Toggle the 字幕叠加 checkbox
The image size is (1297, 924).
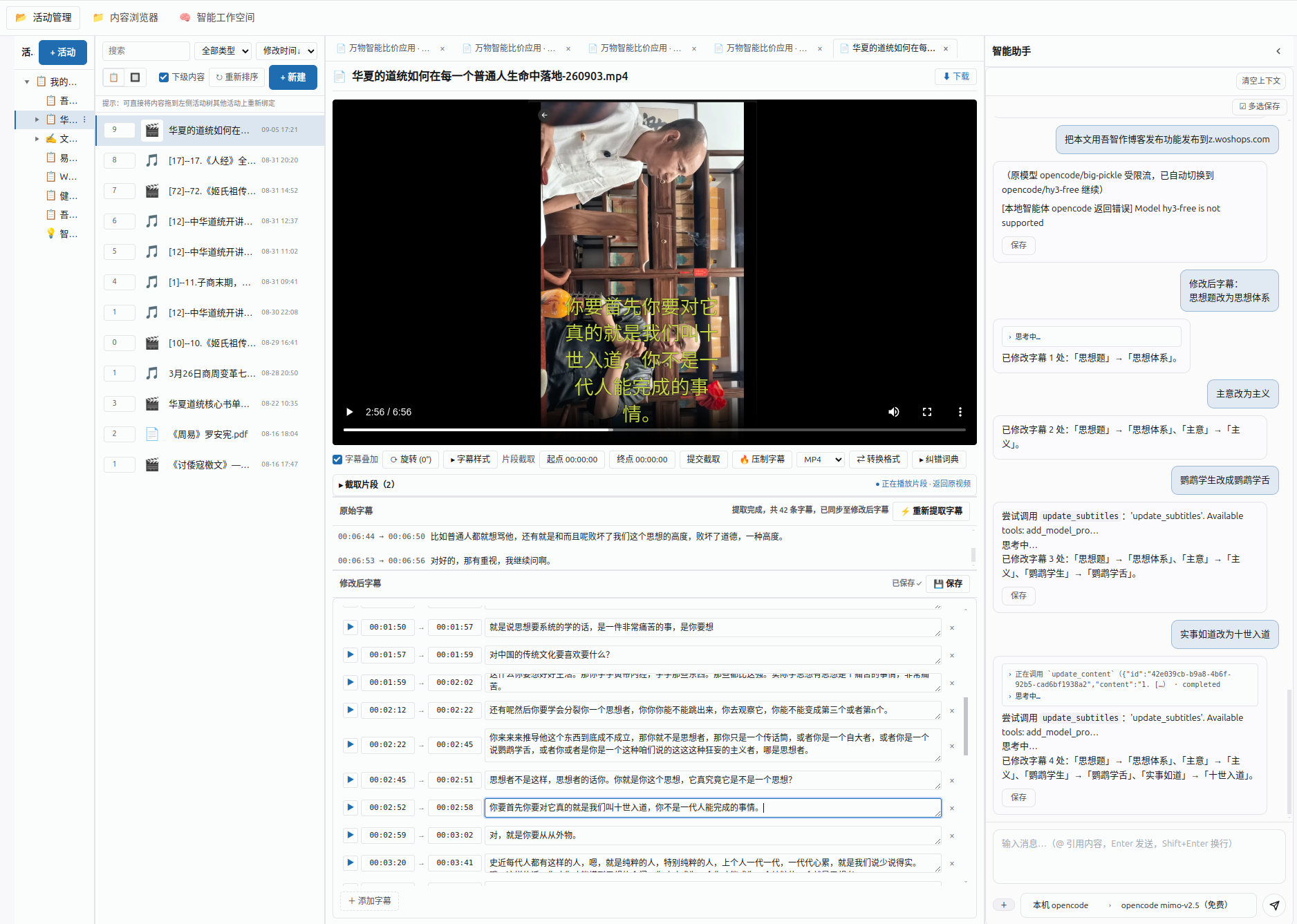[337, 460]
